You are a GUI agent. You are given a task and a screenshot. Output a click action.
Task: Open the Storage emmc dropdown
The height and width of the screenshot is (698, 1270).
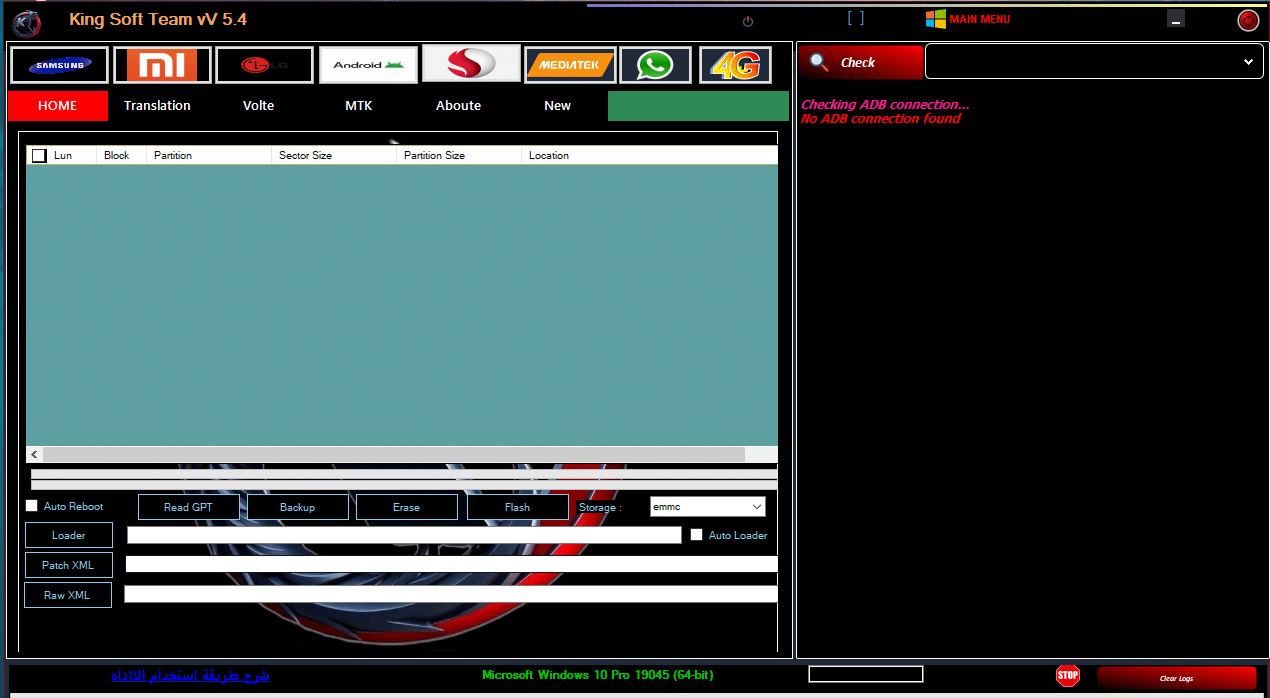coord(707,506)
